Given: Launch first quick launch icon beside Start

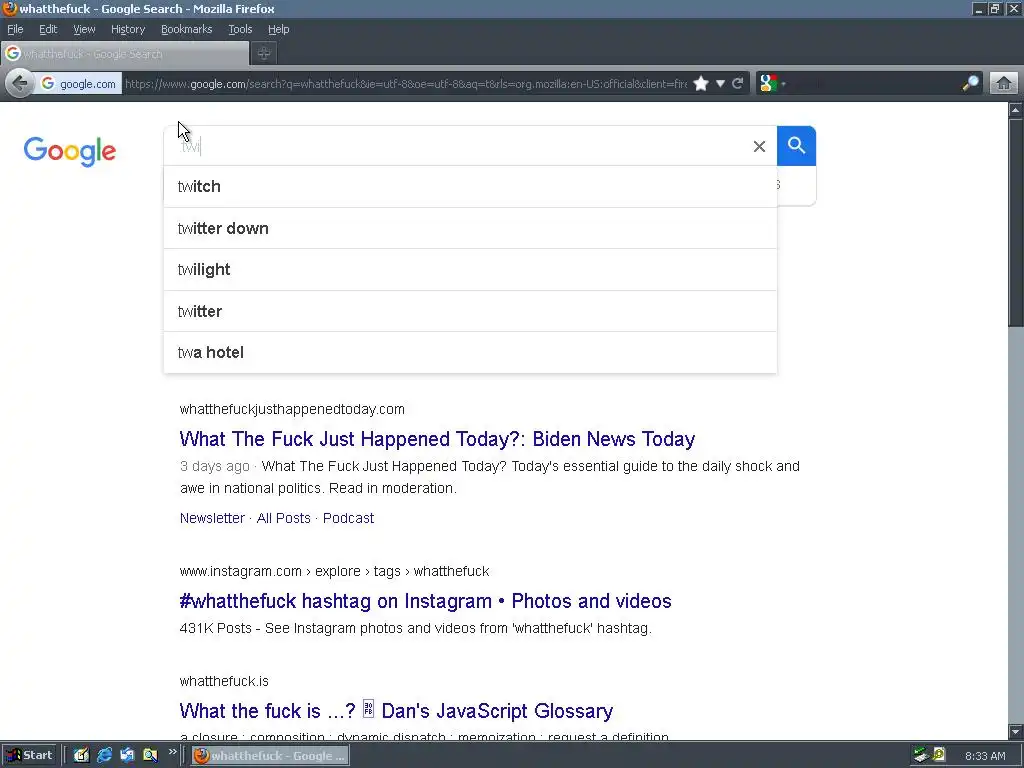Looking at the screenshot, I should coord(81,756).
